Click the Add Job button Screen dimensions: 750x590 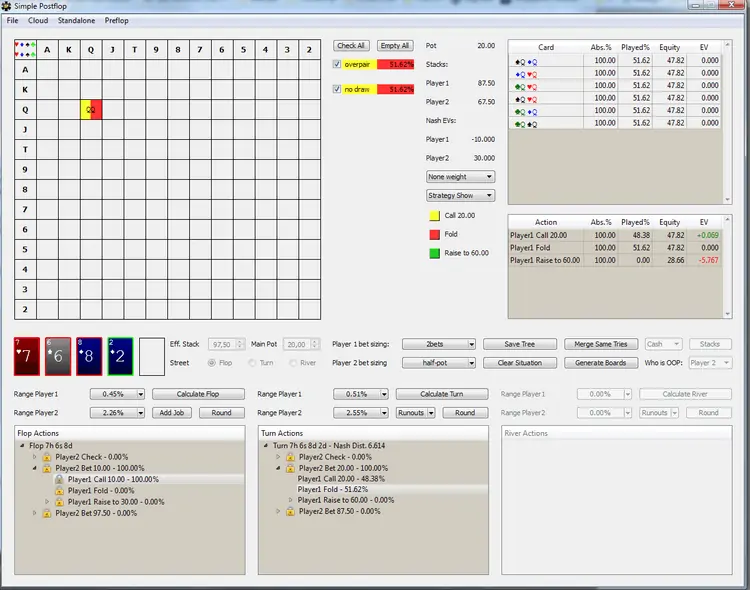(172, 412)
